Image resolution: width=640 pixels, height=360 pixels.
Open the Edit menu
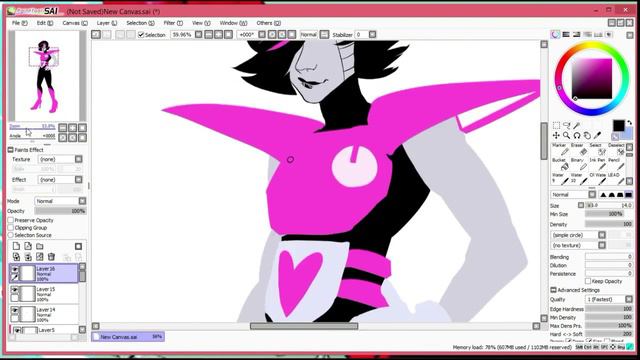[45, 23]
